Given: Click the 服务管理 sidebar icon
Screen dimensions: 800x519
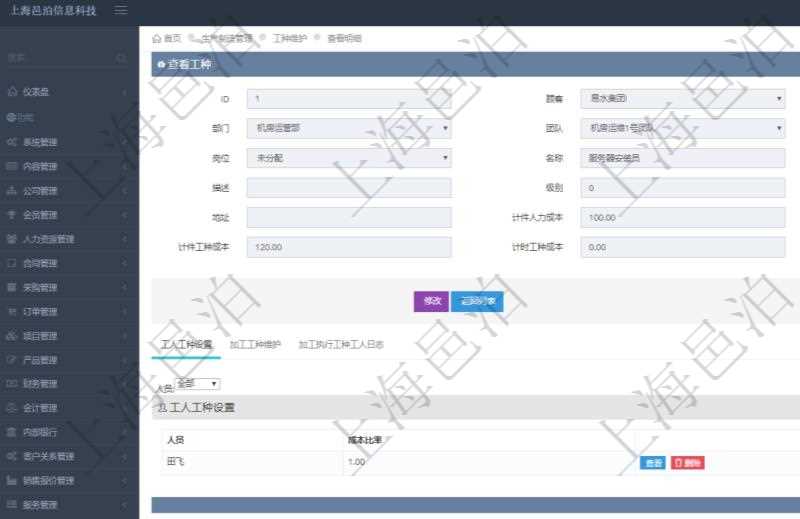Looking at the screenshot, I should (12, 504).
